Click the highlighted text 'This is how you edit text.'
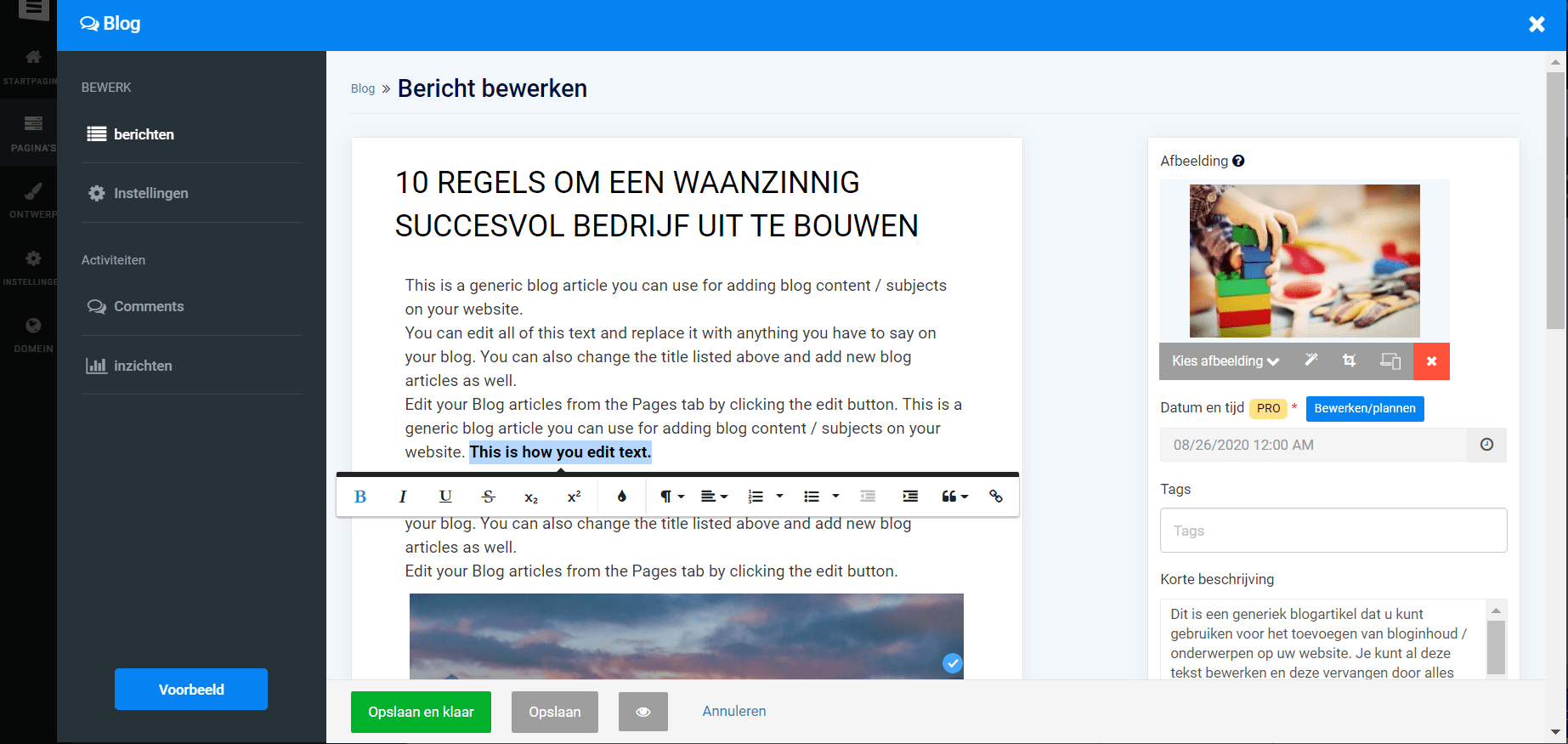Screen dimensions: 1568x744 click(560, 452)
